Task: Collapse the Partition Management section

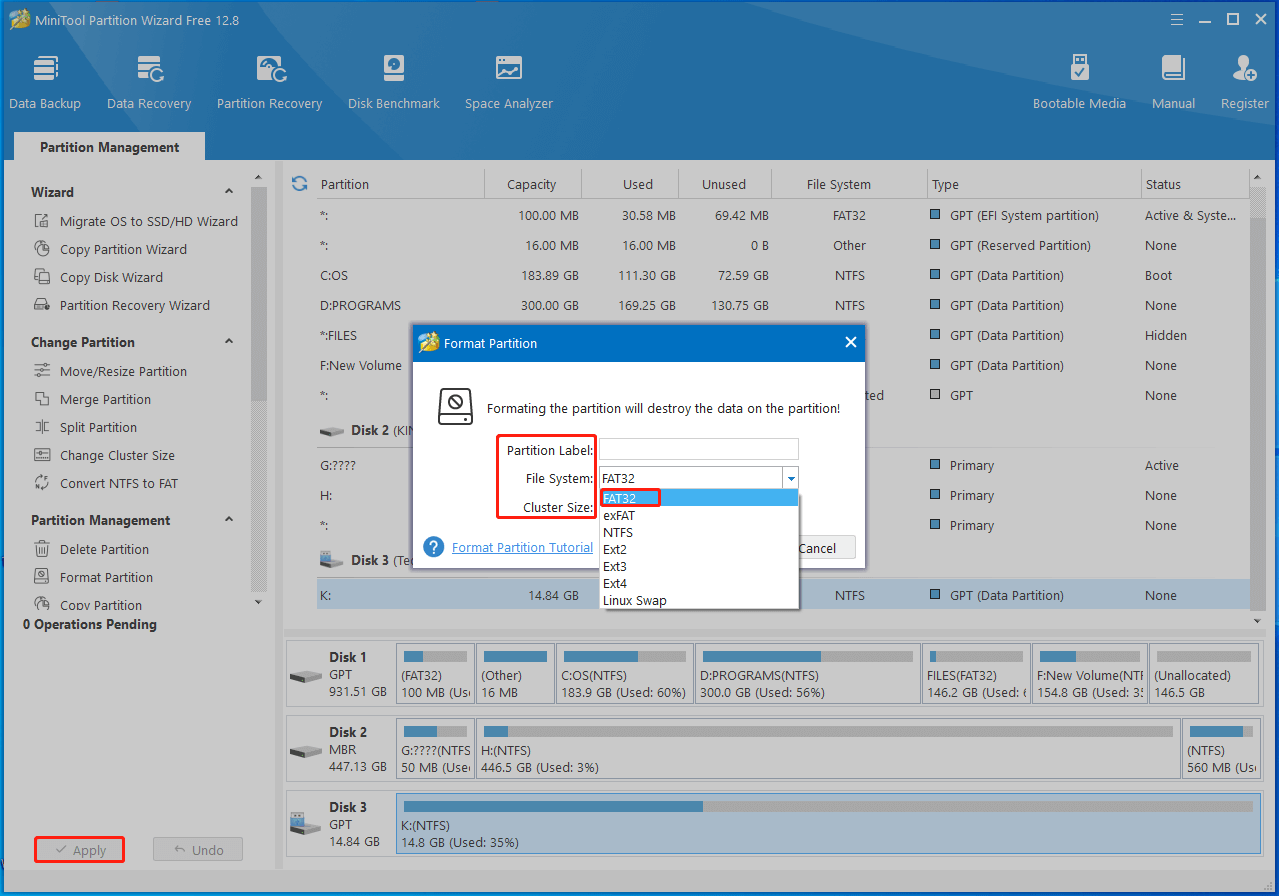Action: tap(229, 520)
